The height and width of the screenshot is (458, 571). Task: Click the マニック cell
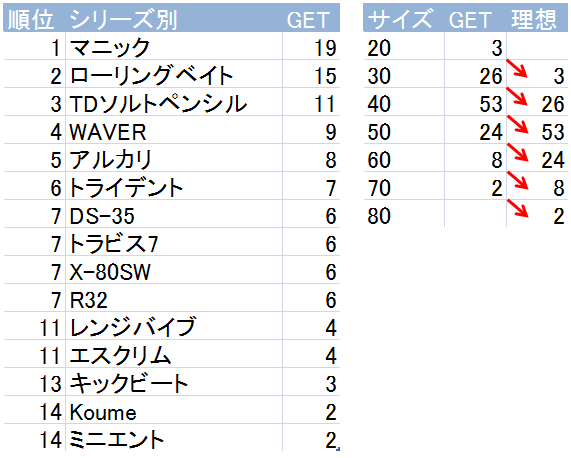174,46
